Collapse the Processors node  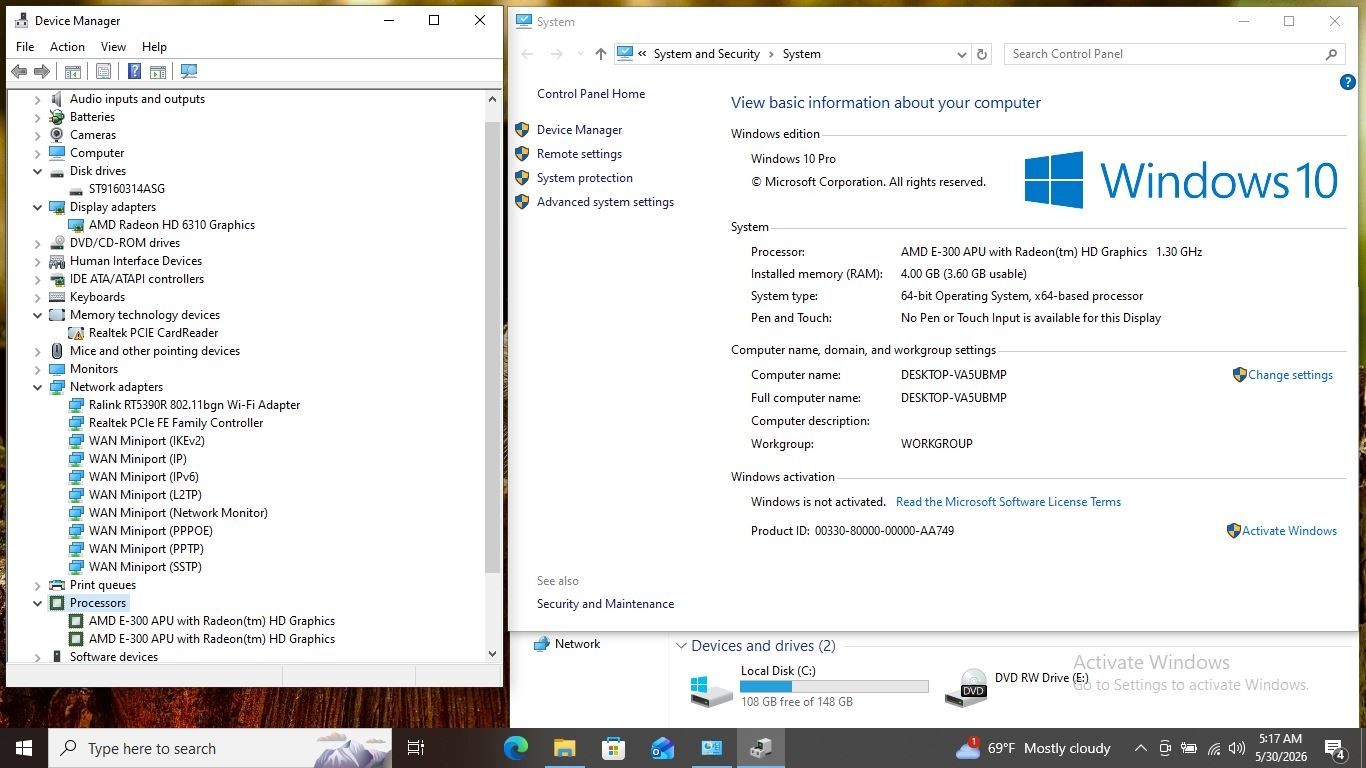click(38, 603)
